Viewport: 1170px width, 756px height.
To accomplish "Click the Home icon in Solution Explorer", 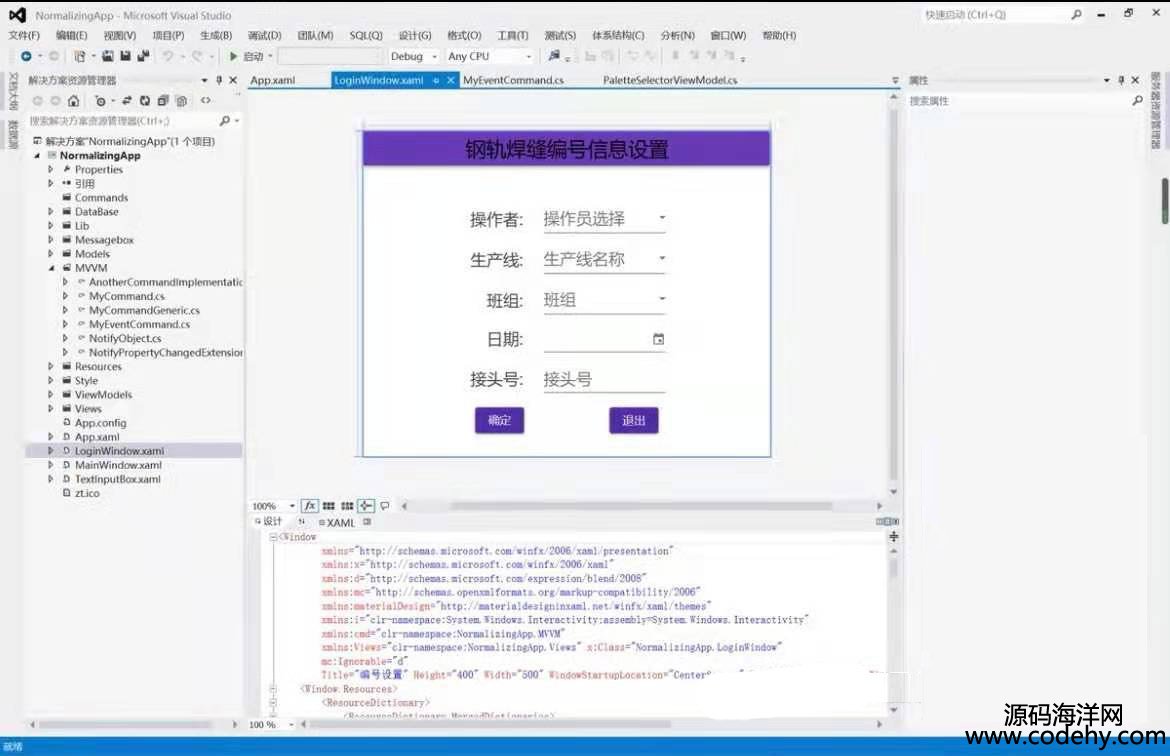I will (x=73, y=101).
